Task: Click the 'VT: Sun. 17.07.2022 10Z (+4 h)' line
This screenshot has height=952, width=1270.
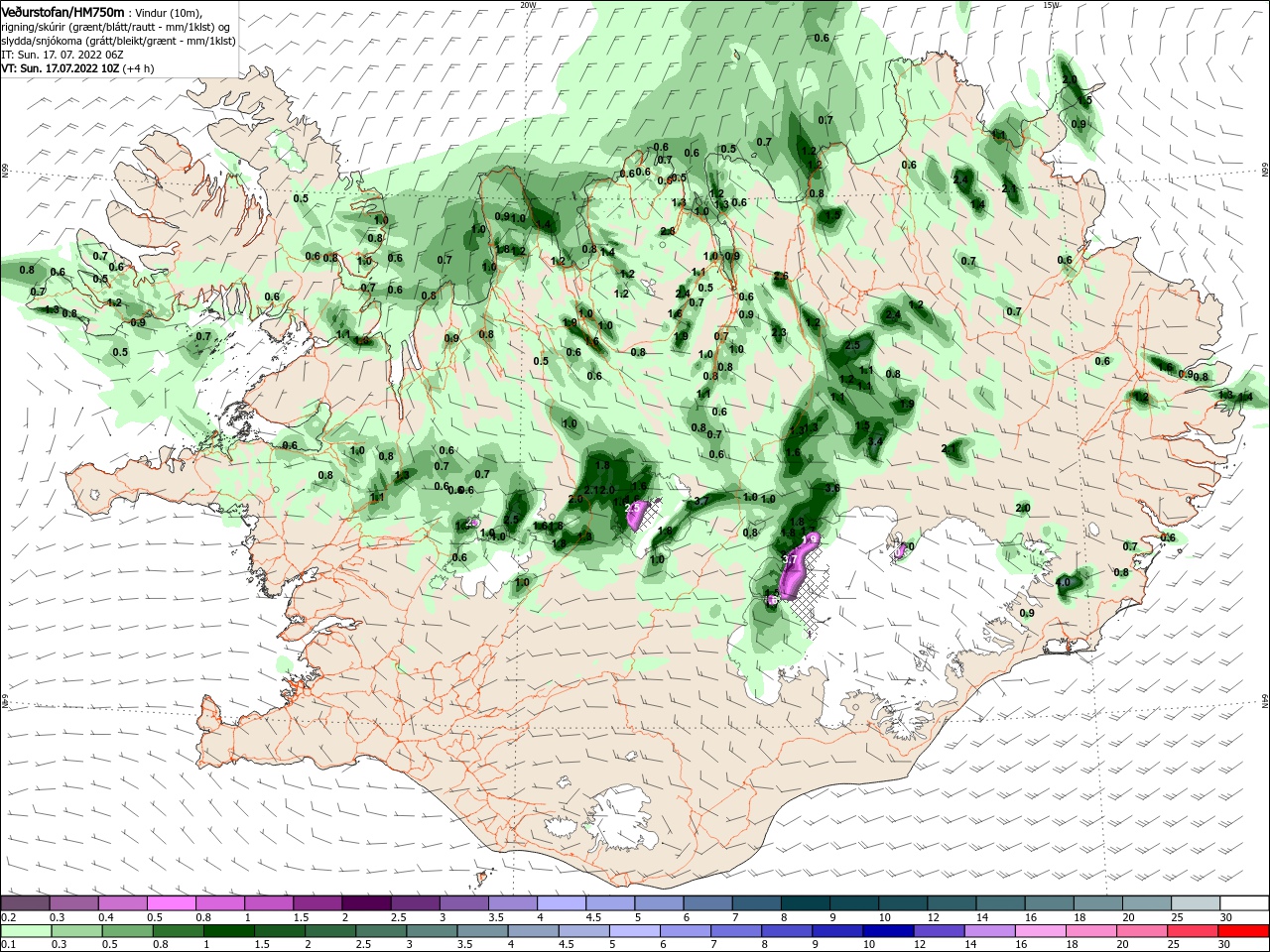Action: point(77,68)
